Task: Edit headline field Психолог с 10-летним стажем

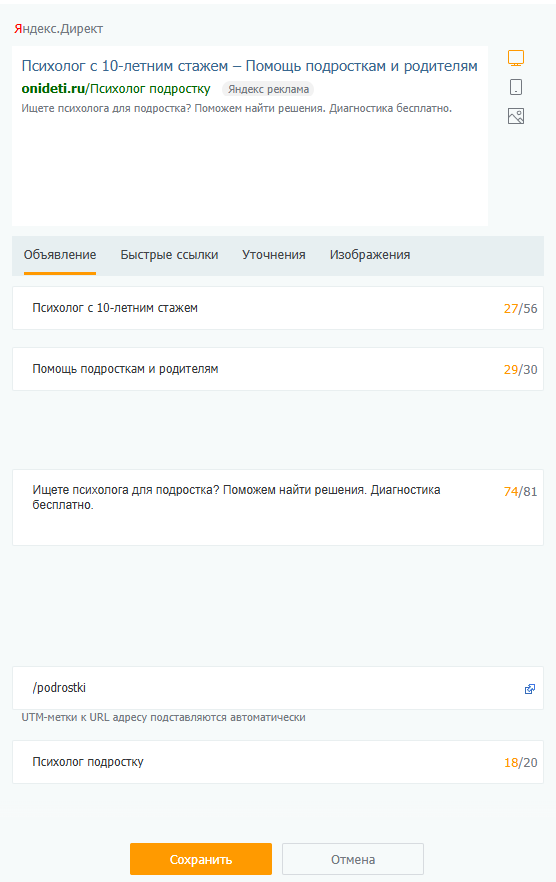Action: click(x=278, y=308)
